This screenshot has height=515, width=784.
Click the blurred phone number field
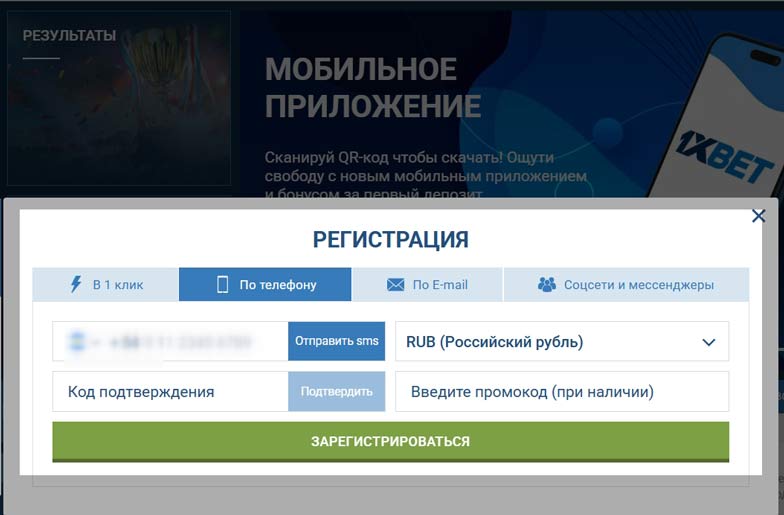[170, 341]
